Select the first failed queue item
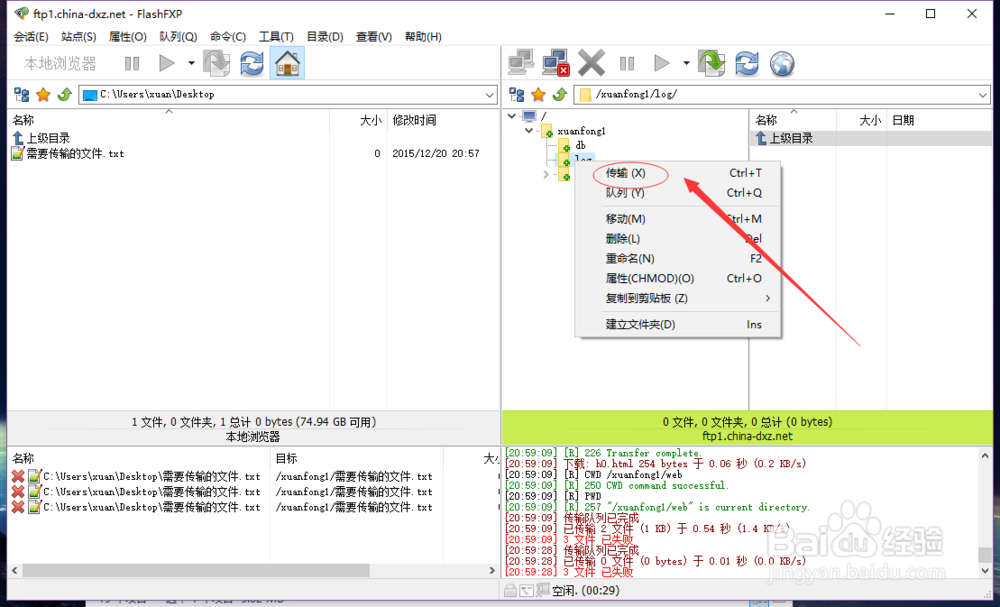 coord(222,476)
